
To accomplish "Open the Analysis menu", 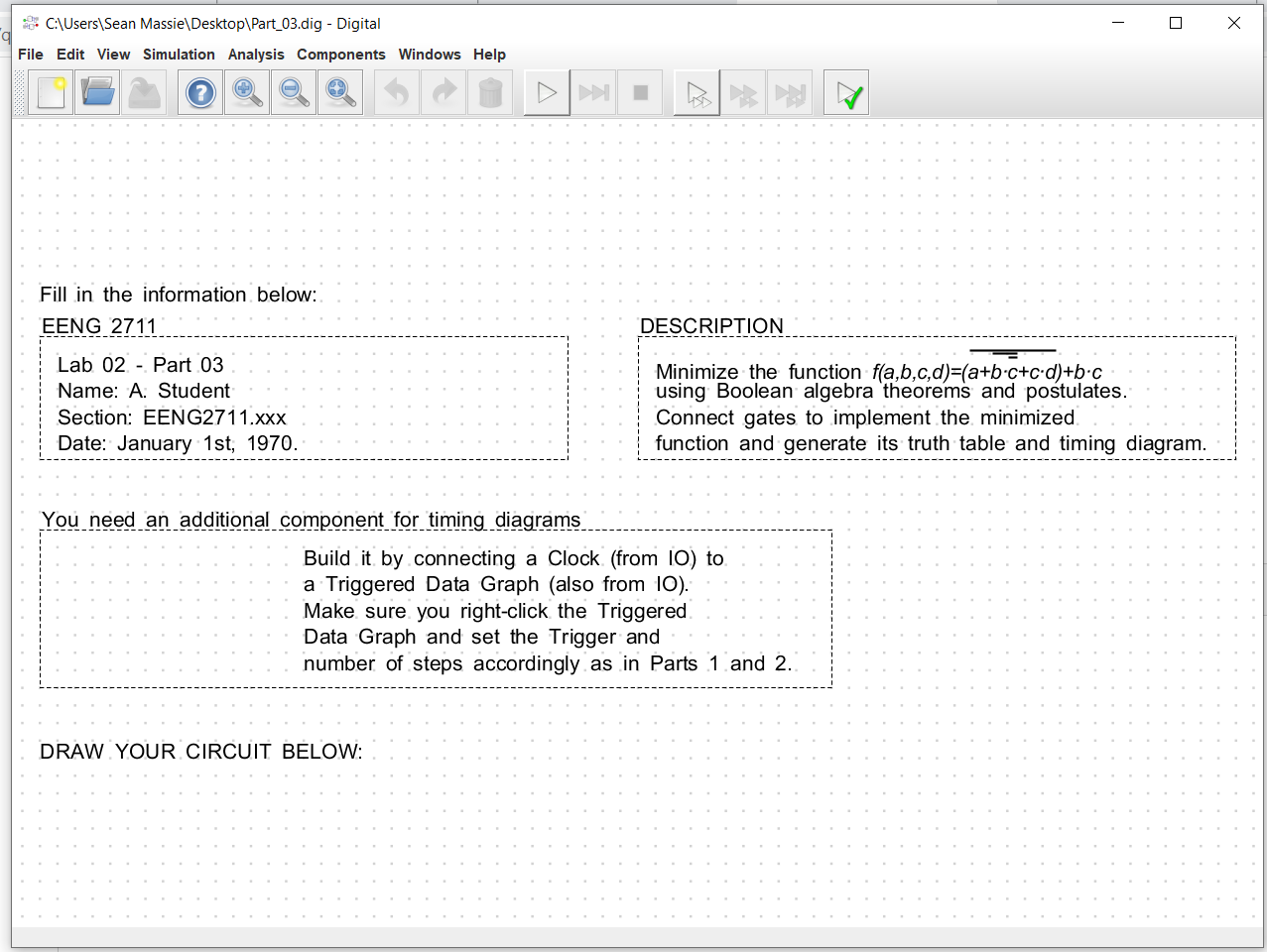I will coord(256,55).
